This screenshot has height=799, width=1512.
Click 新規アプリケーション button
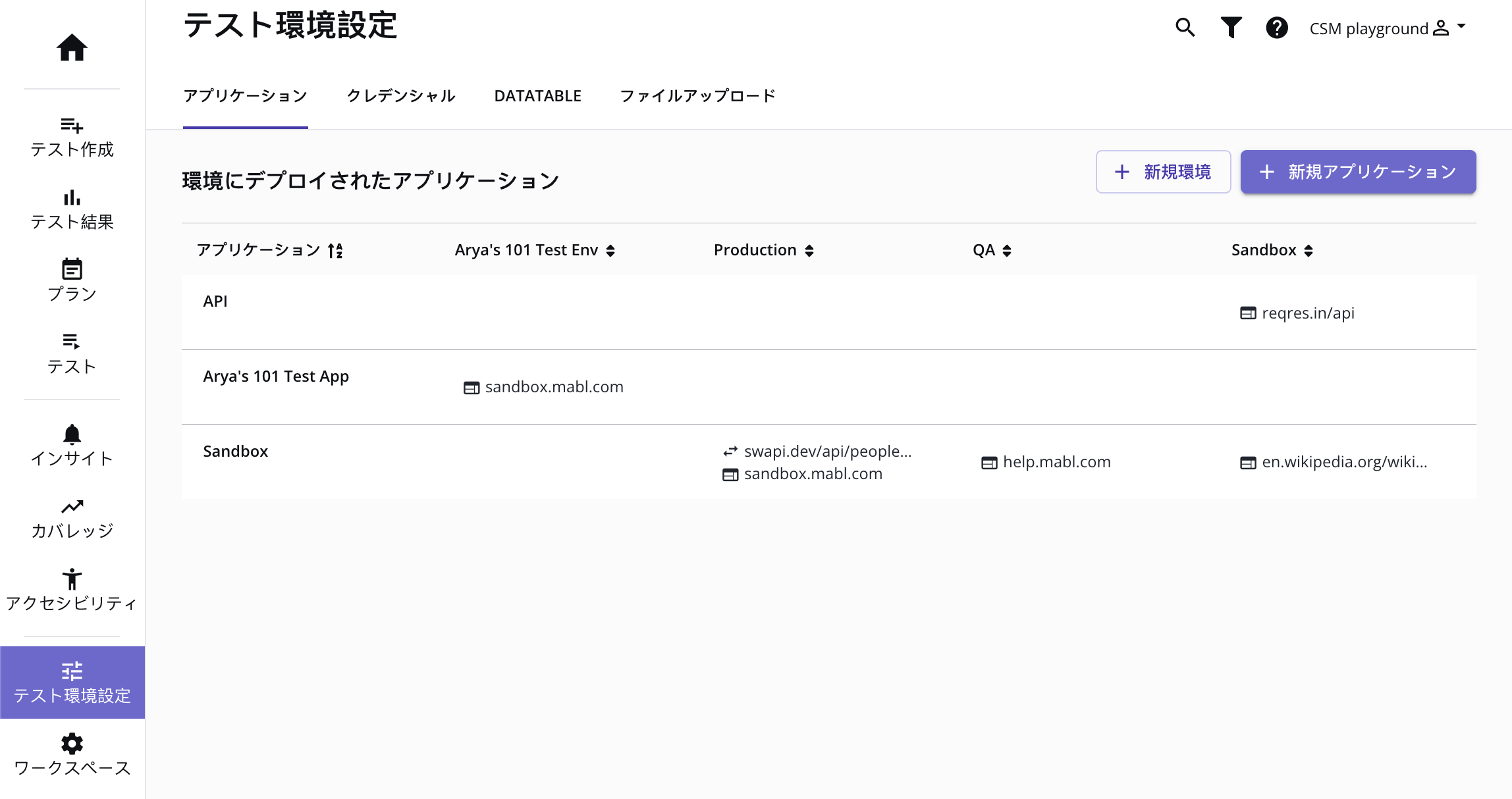coord(1358,172)
